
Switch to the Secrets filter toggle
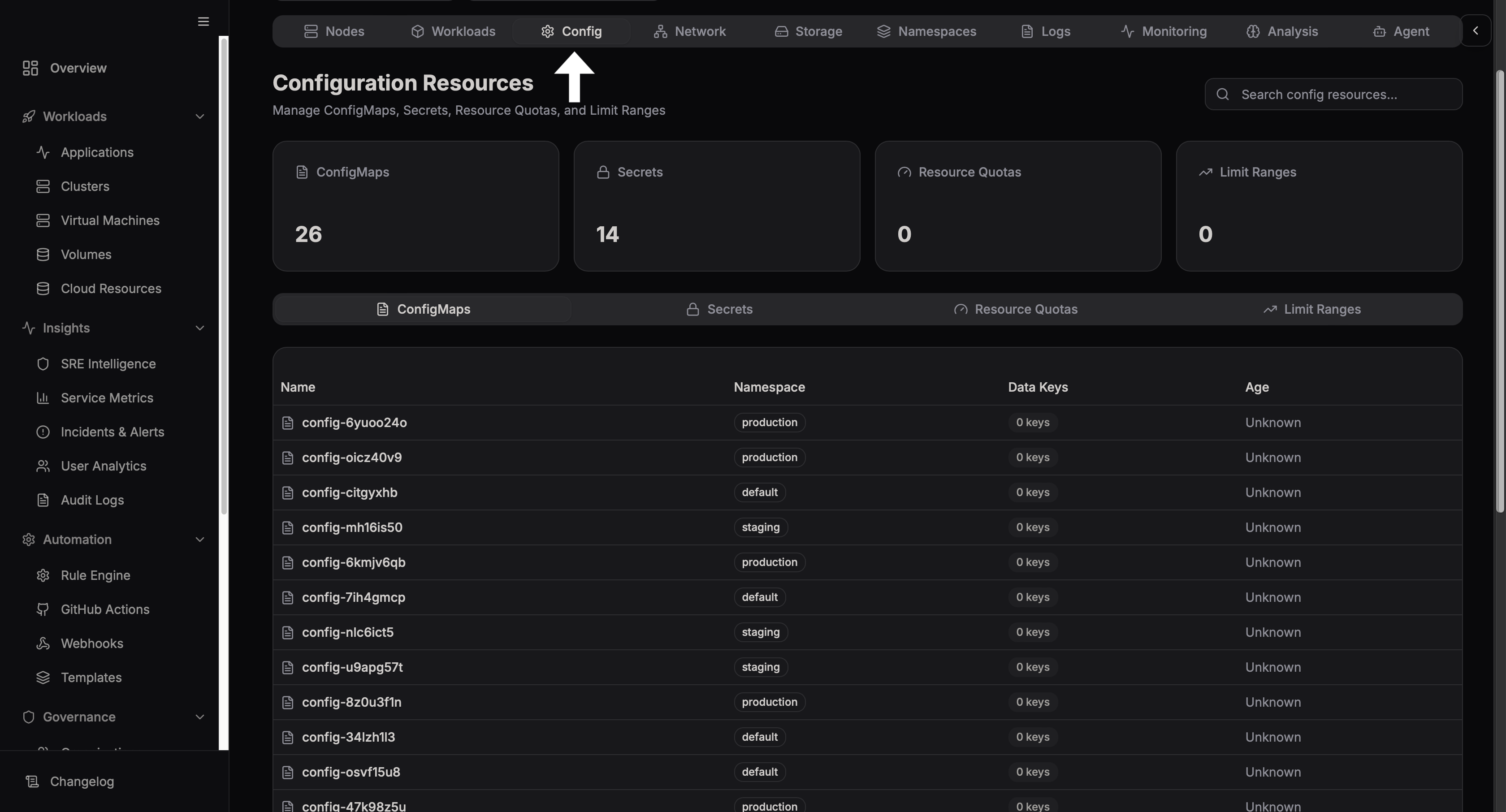pos(719,309)
